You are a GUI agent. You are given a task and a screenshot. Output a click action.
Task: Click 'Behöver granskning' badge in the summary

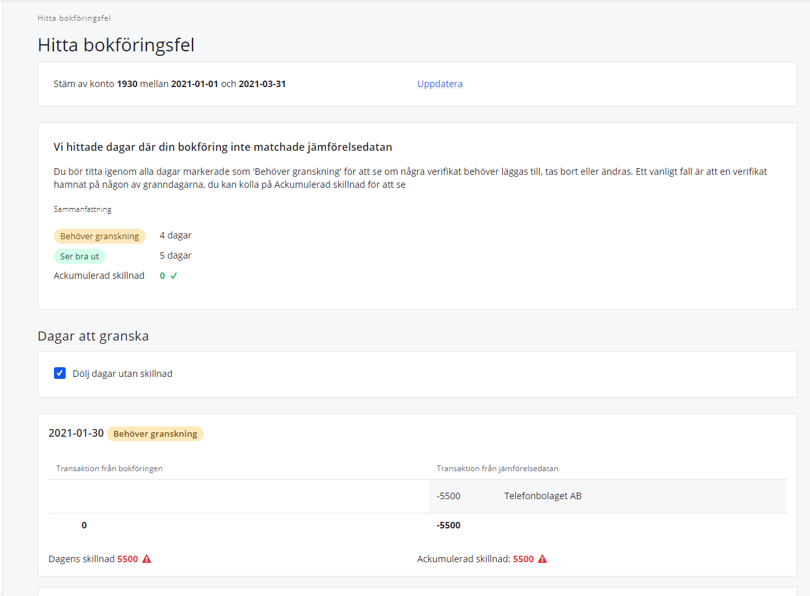pos(99,236)
